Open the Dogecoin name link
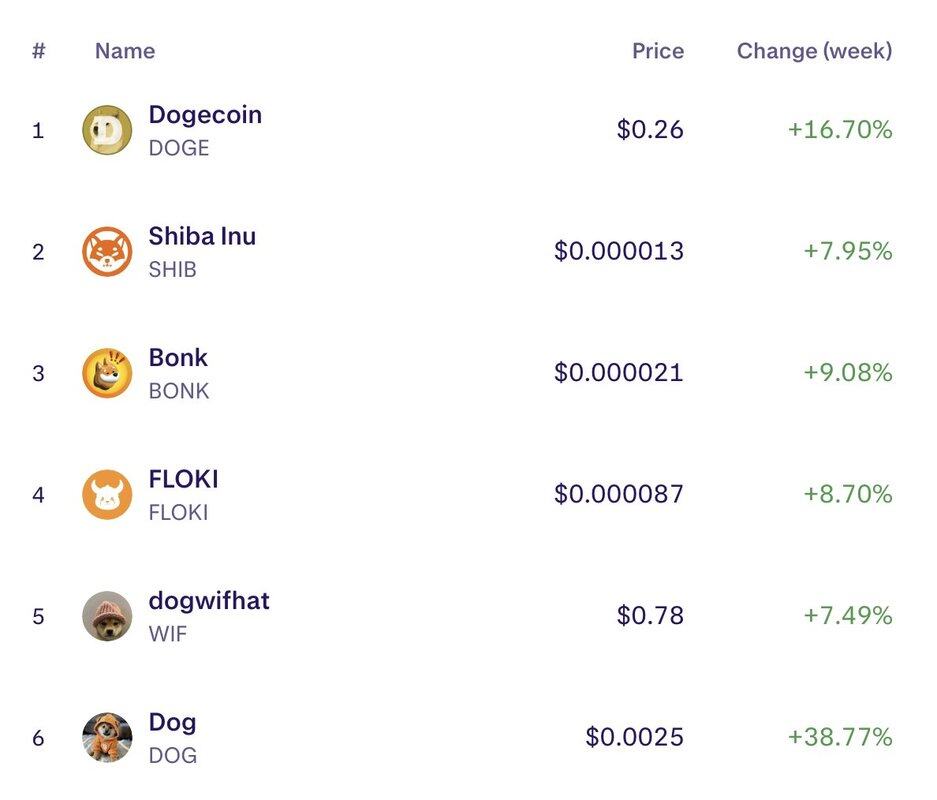Viewport: 937px width, 800px height. [x=205, y=115]
